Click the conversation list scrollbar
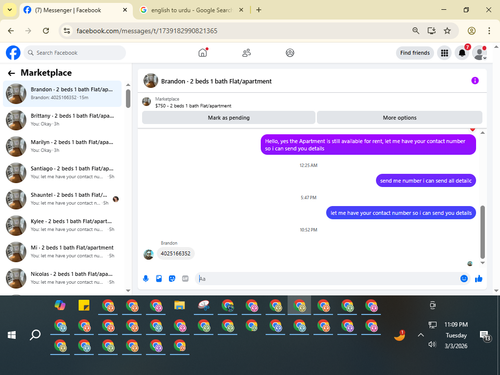Image resolution: width=500 pixels, height=375 pixels. point(128,99)
